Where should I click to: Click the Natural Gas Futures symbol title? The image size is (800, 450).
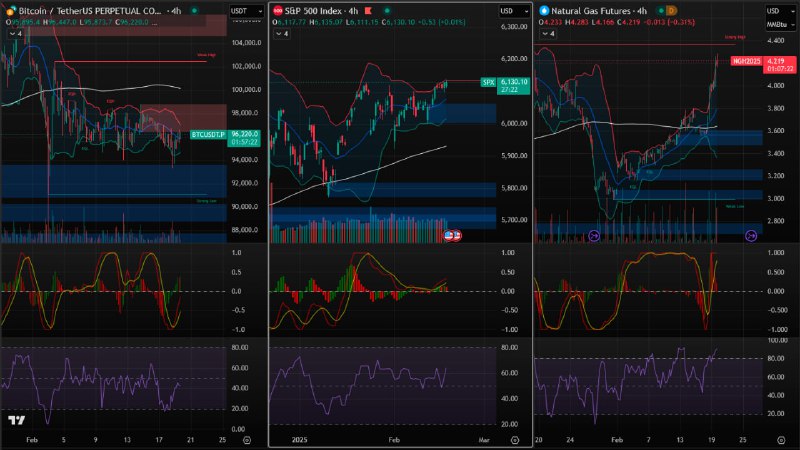[593, 11]
